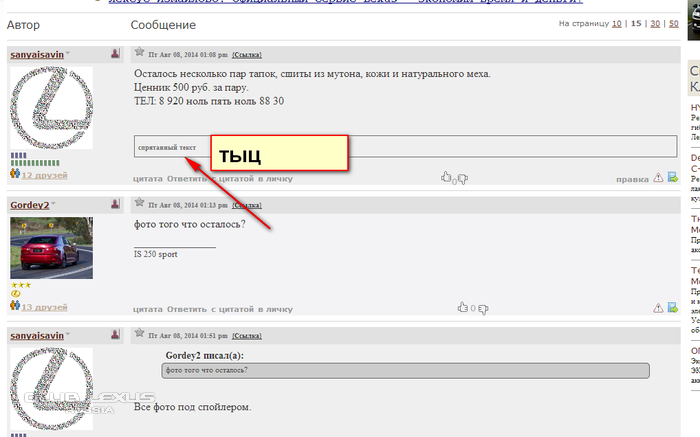Open '12 друзей' friends link

(x=44, y=174)
